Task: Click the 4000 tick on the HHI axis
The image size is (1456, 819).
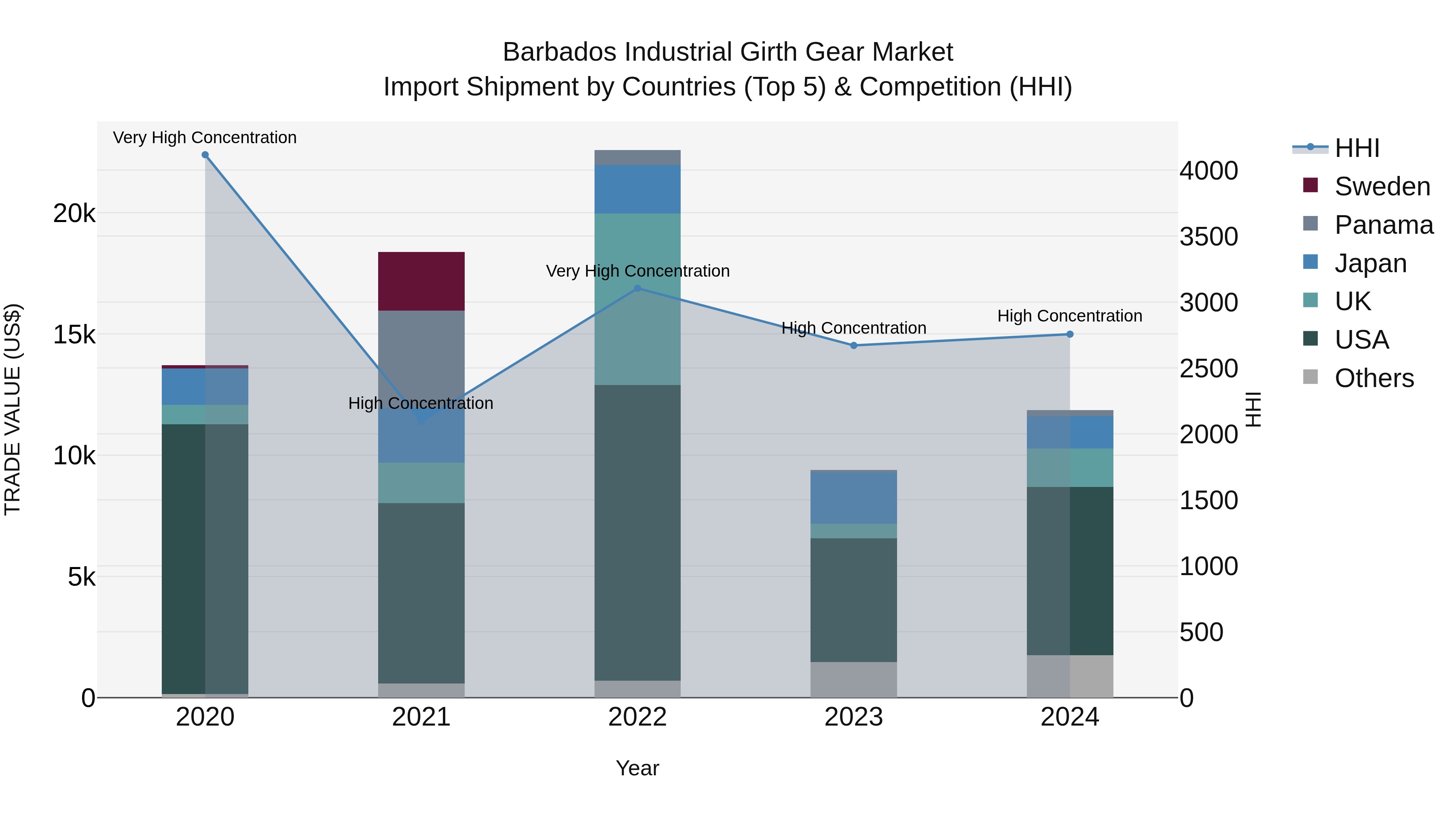Action: 1209,171
